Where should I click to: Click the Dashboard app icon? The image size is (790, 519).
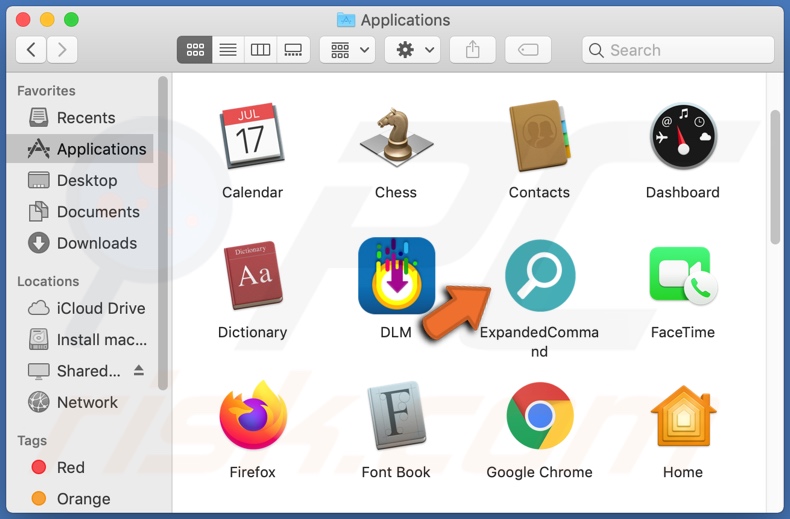pyautogui.click(x=683, y=136)
